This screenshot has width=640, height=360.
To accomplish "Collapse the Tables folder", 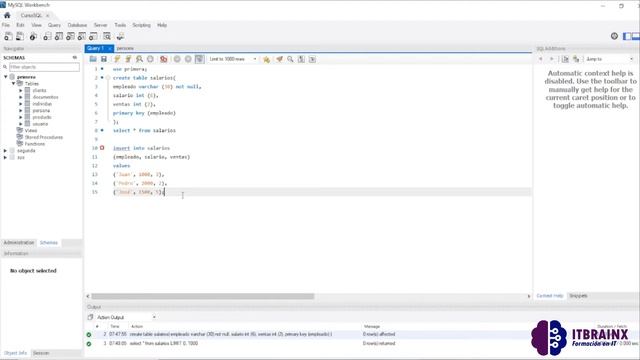I will pos(13,83).
